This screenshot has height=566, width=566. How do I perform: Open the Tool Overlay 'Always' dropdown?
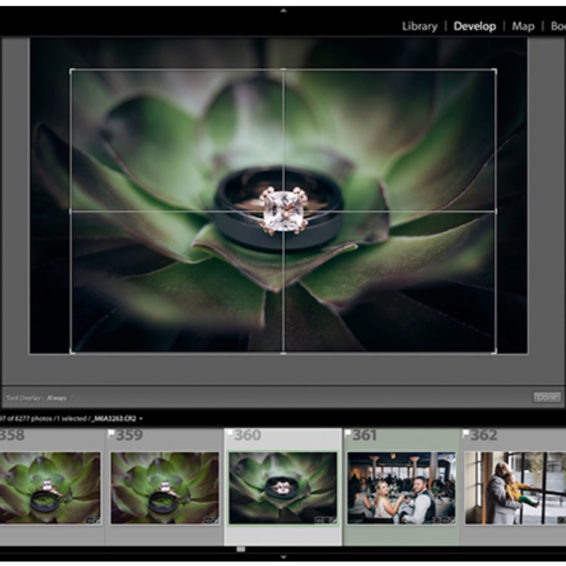click(57, 398)
